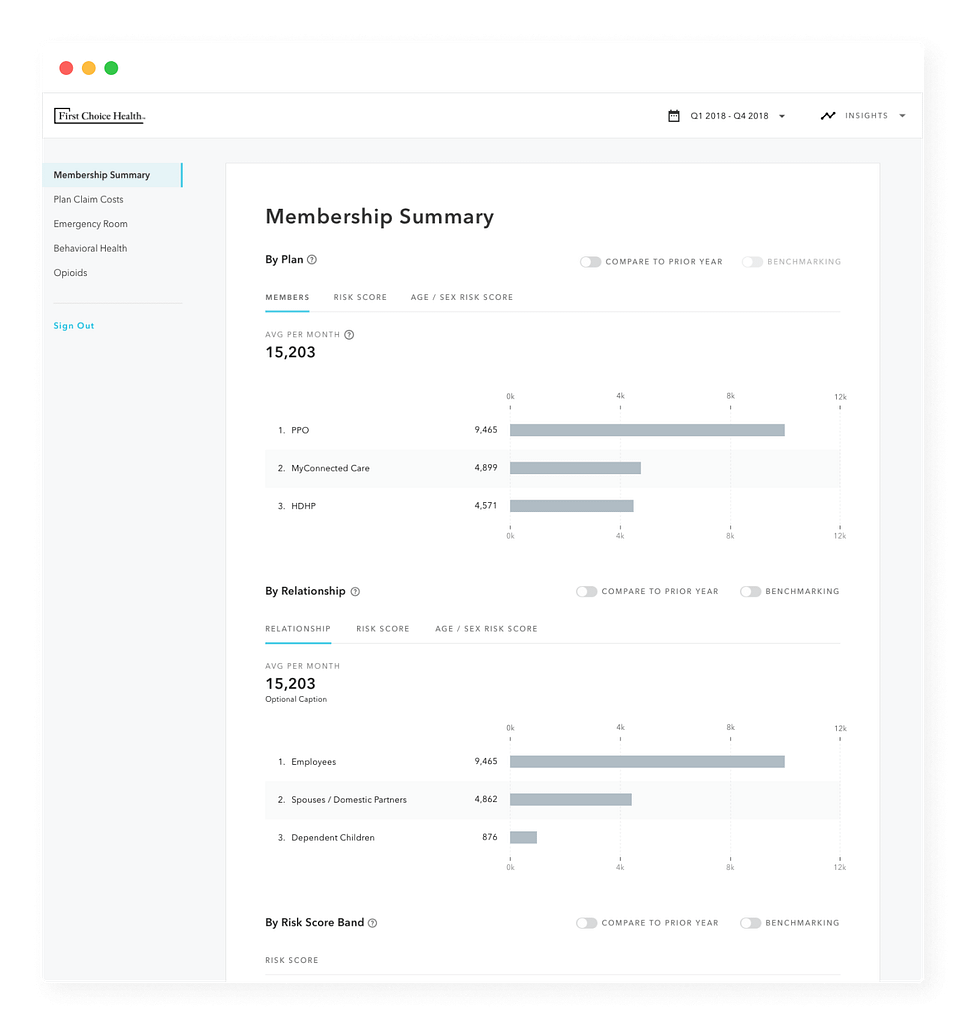The image size is (965, 1024).
Task: Click the Sign Out link
Action: 74,325
